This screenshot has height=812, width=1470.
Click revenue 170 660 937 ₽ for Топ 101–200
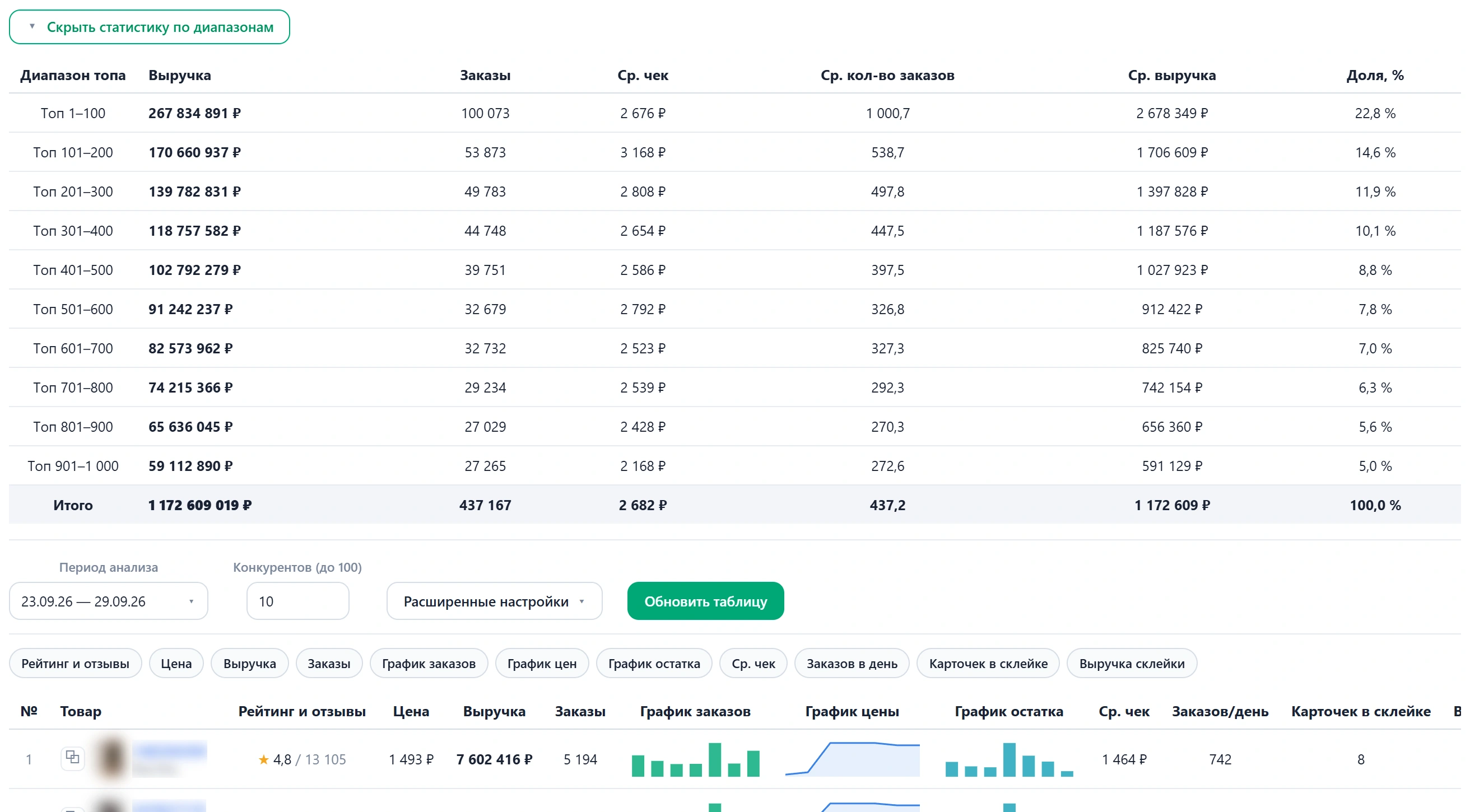pos(194,152)
